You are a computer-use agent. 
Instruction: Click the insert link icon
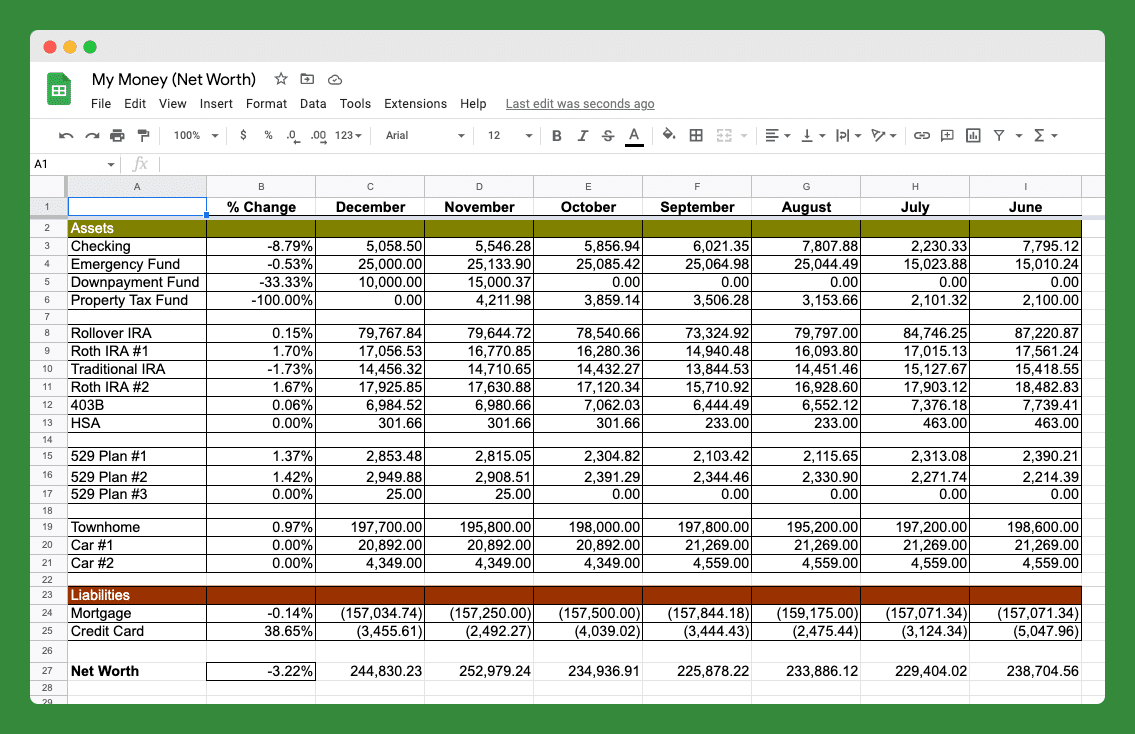click(921, 136)
